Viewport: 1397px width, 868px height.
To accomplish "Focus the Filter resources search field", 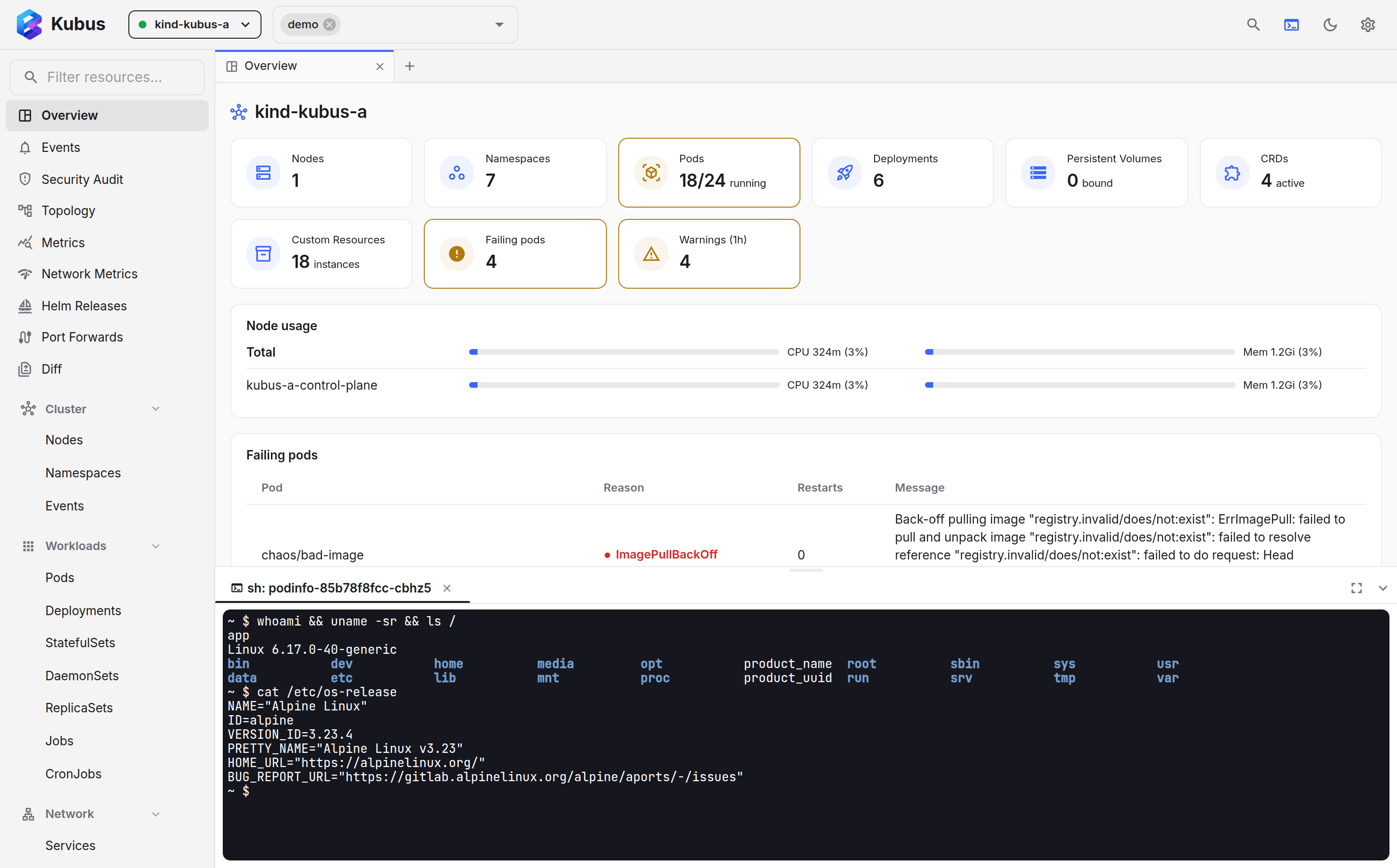I will tap(108, 77).
